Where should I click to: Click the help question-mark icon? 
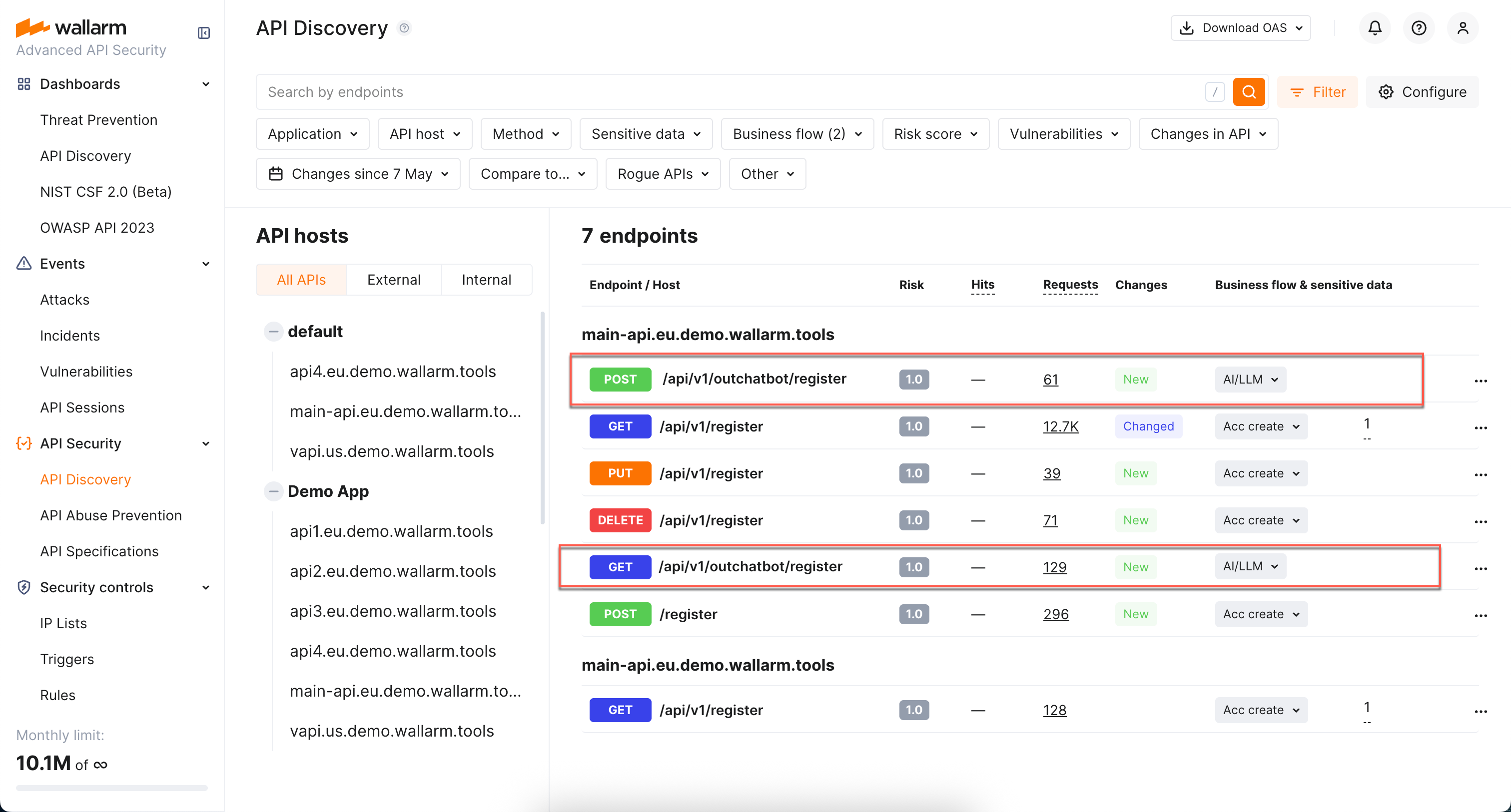click(1419, 27)
